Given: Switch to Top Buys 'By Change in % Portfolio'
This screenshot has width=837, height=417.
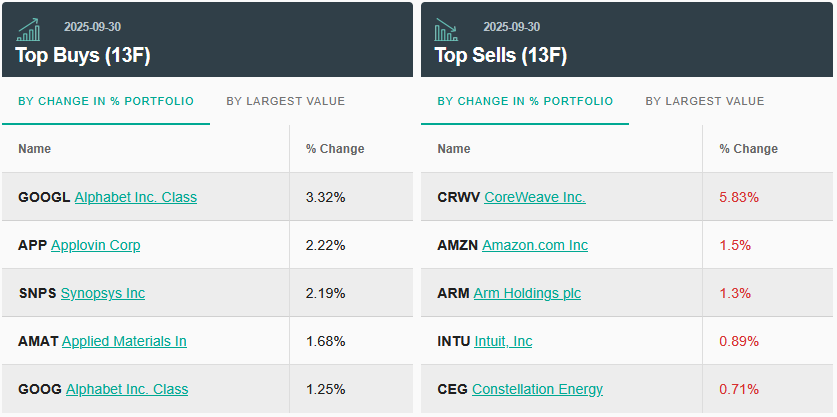Looking at the screenshot, I should [106, 101].
